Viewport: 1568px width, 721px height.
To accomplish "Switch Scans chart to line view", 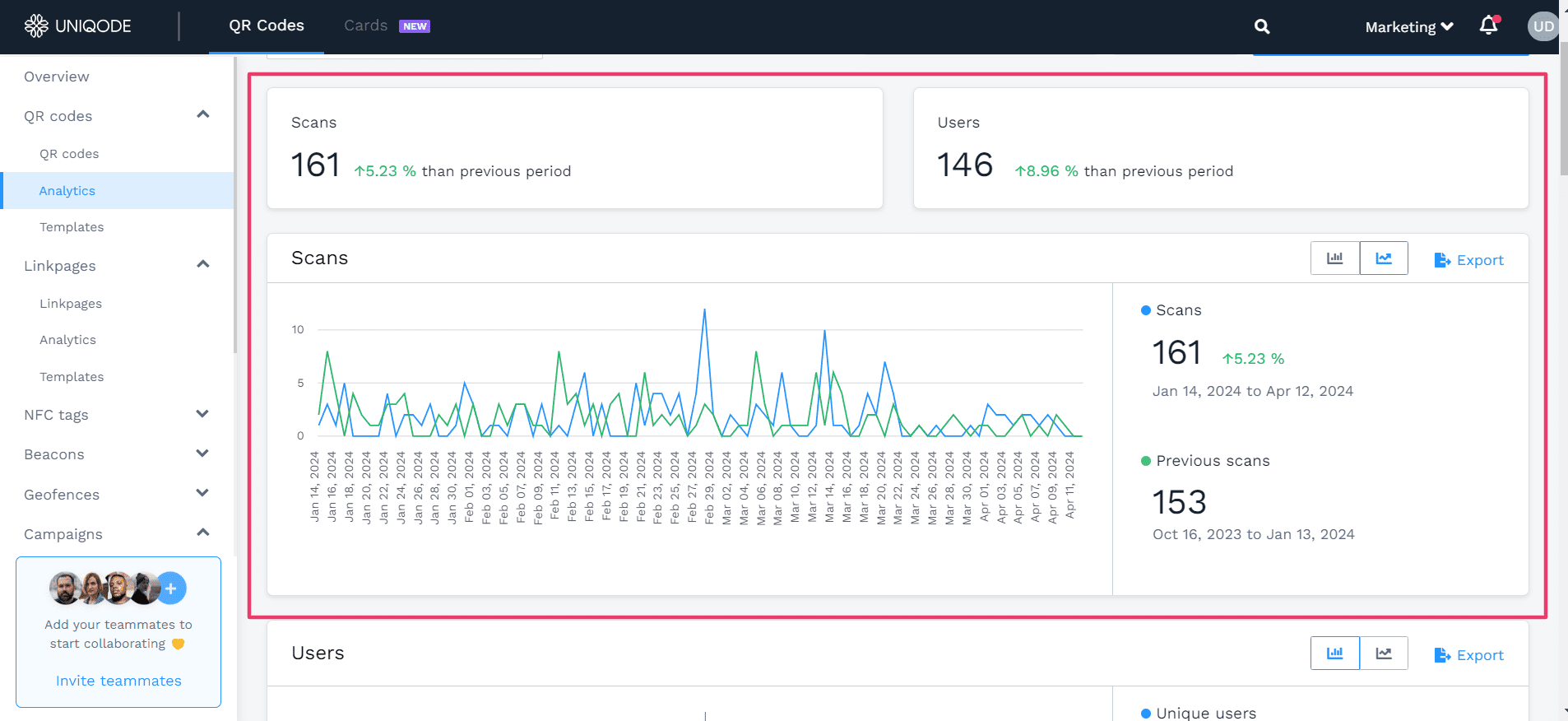I will point(1384,258).
